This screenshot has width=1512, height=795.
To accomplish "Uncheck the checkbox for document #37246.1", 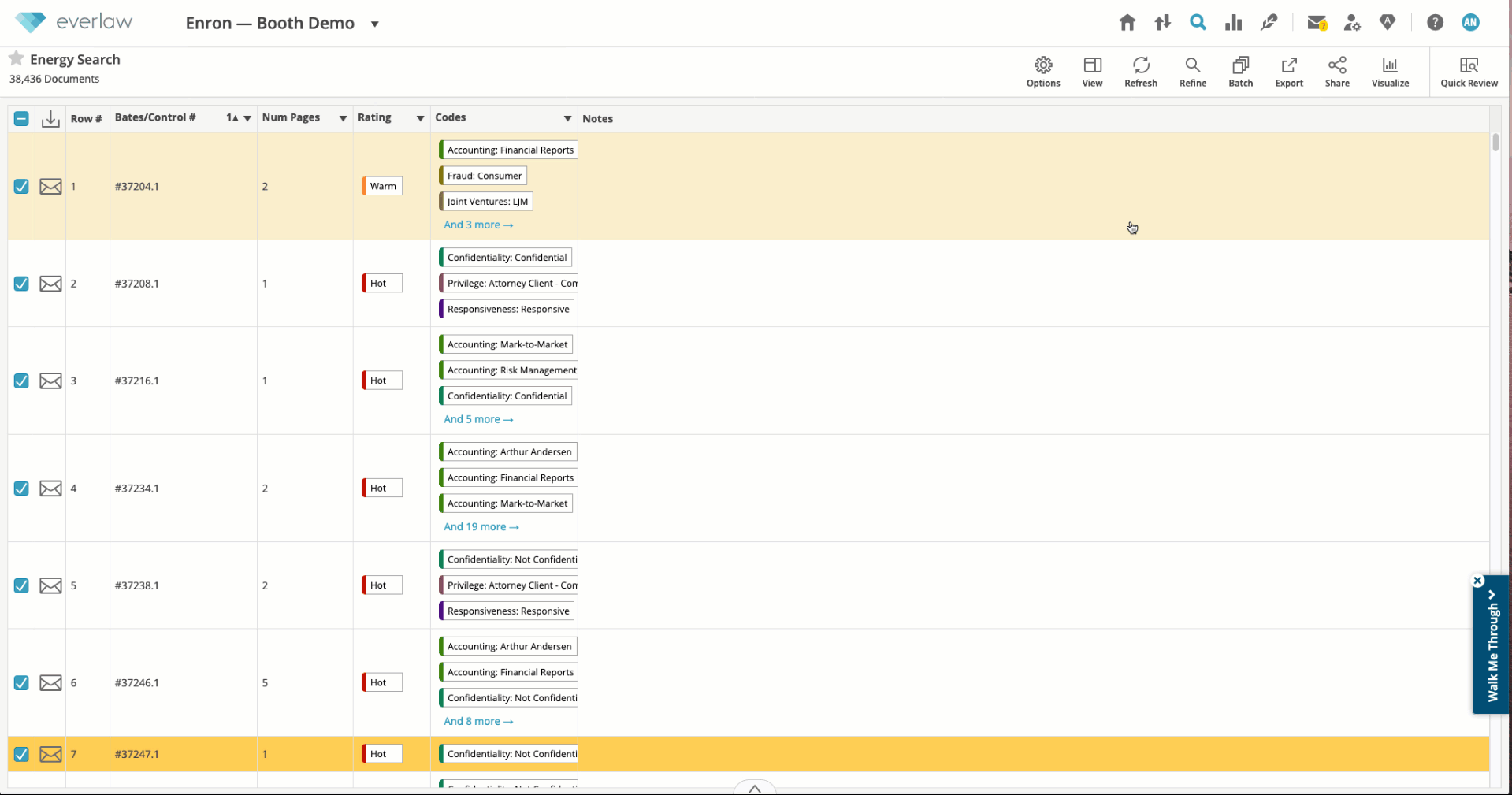I will (x=21, y=683).
